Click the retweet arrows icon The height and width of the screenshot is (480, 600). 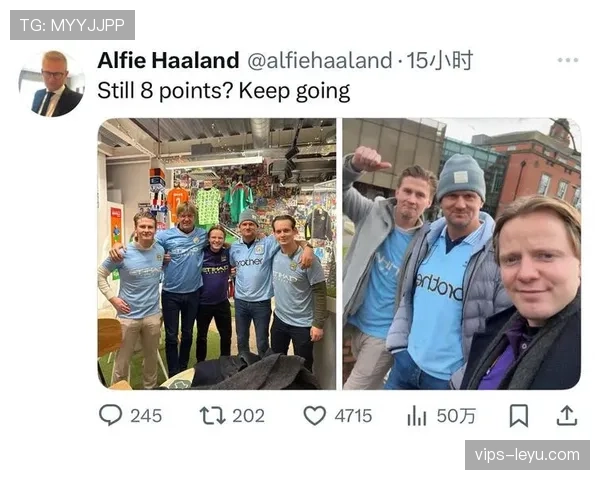pos(212,415)
